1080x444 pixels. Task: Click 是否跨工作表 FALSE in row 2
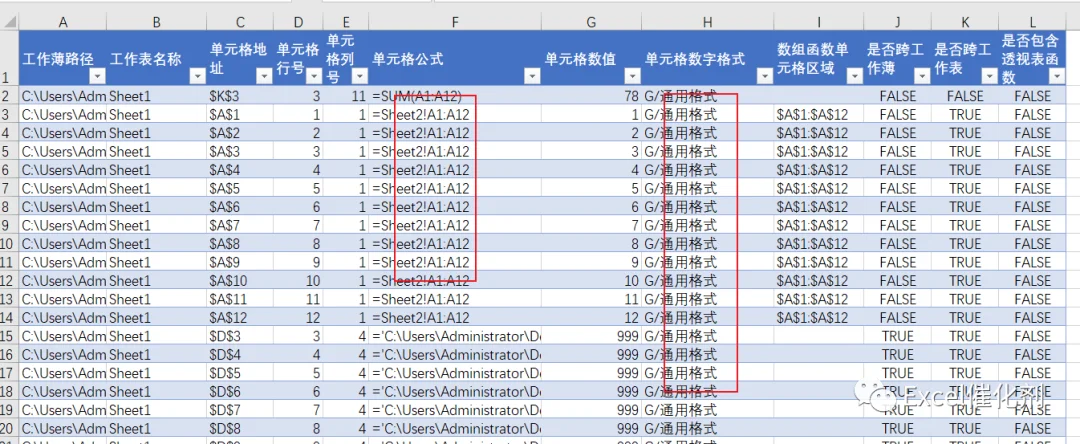964,96
